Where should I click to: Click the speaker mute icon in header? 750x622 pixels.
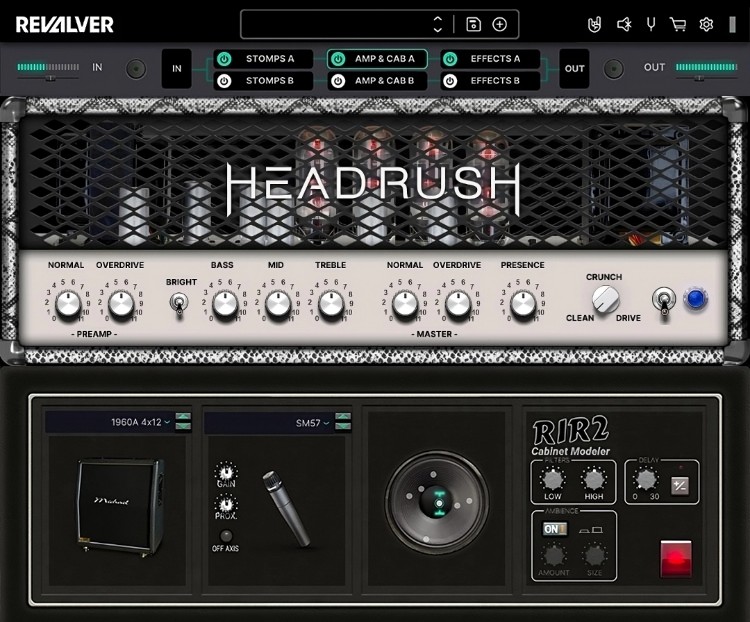click(x=624, y=24)
